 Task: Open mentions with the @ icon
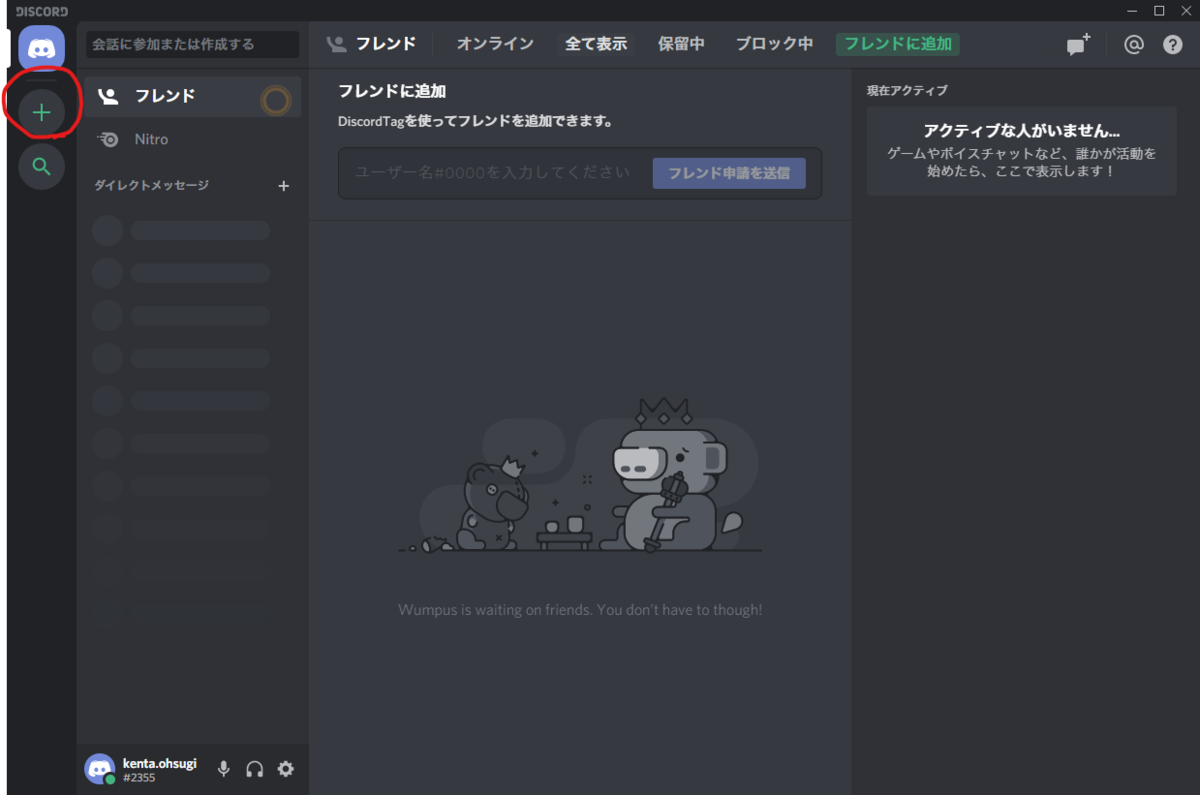(x=1133, y=45)
